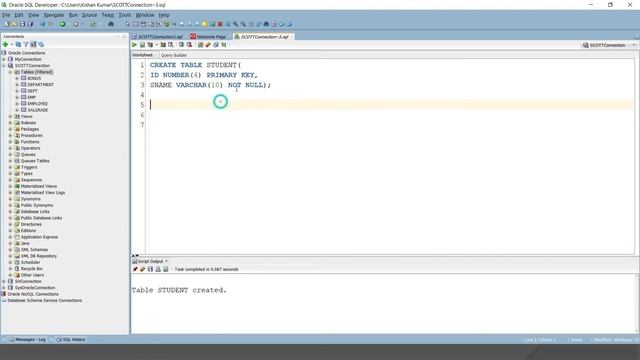Open the View menu

[x=33, y=15]
